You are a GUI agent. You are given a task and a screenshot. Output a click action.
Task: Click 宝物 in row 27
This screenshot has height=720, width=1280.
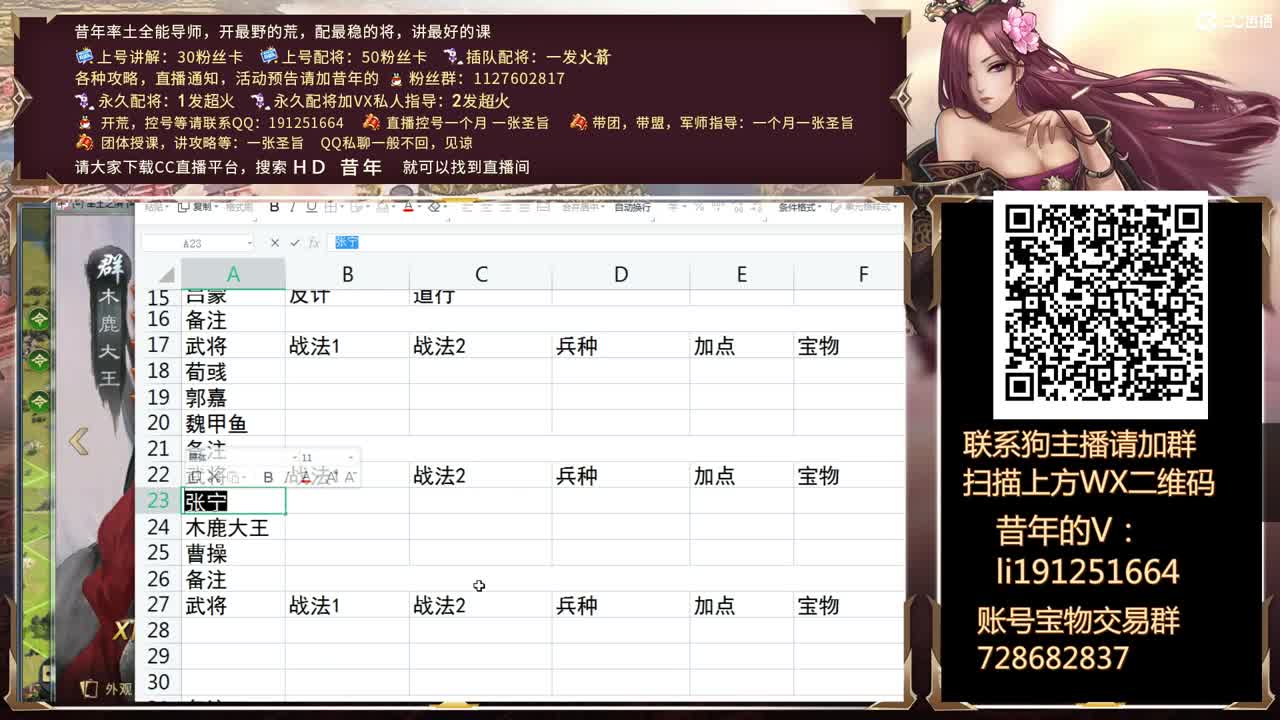(850, 605)
